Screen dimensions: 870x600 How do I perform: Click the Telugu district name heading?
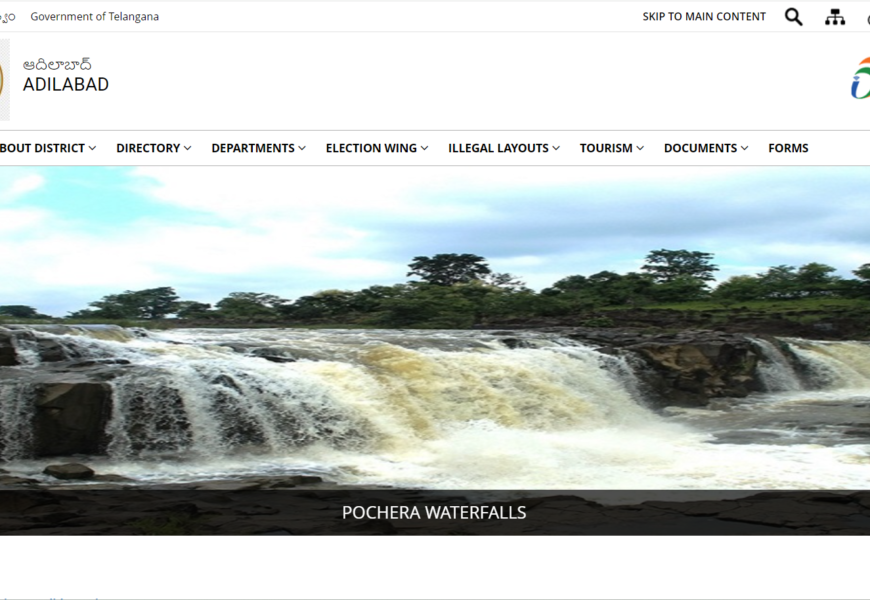click(x=57, y=64)
